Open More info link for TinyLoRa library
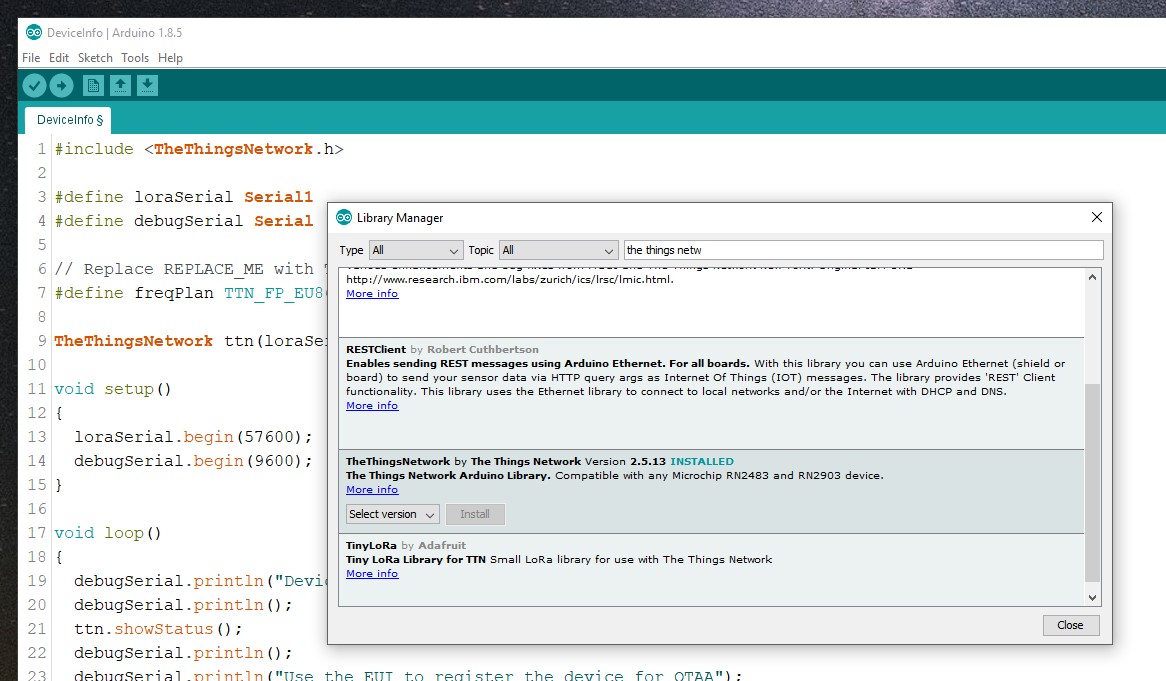The height and width of the screenshot is (681, 1166). coord(372,573)
